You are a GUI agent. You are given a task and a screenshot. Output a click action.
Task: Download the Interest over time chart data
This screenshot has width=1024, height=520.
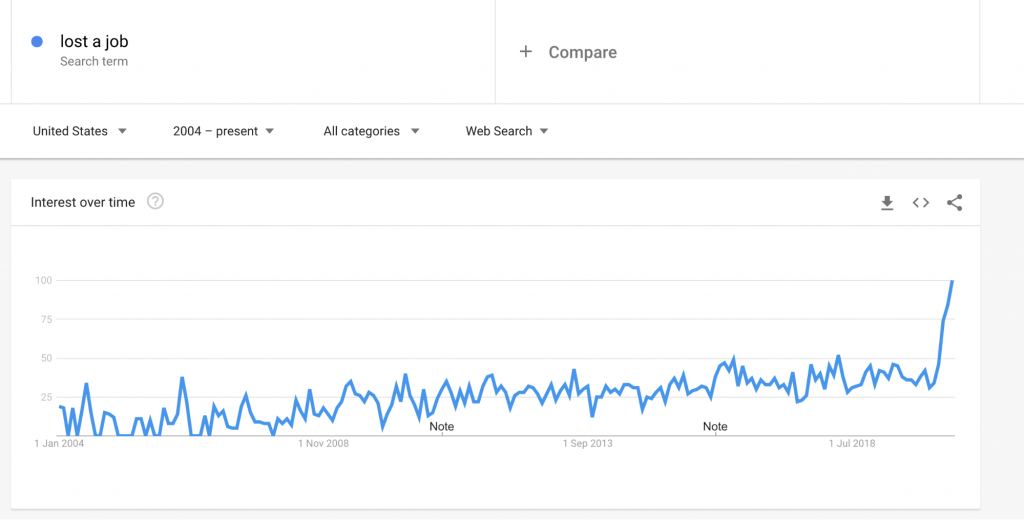point(887,203)
